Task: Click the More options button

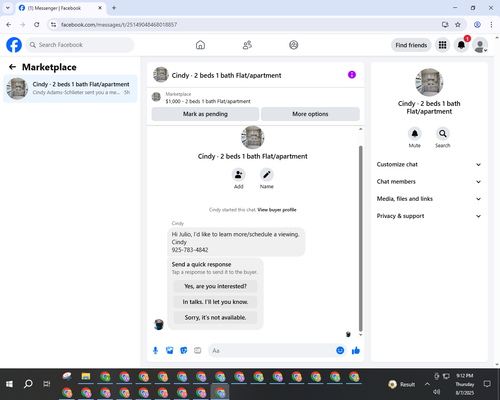Action: 310,114
